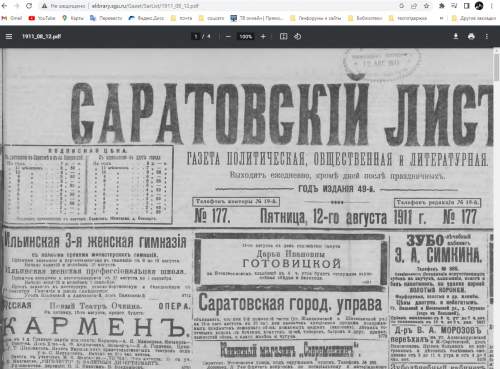Viewport: 500px width, 369px height.
Task: Expand the hidden bookmarks chevron
Action: point(442,18)
